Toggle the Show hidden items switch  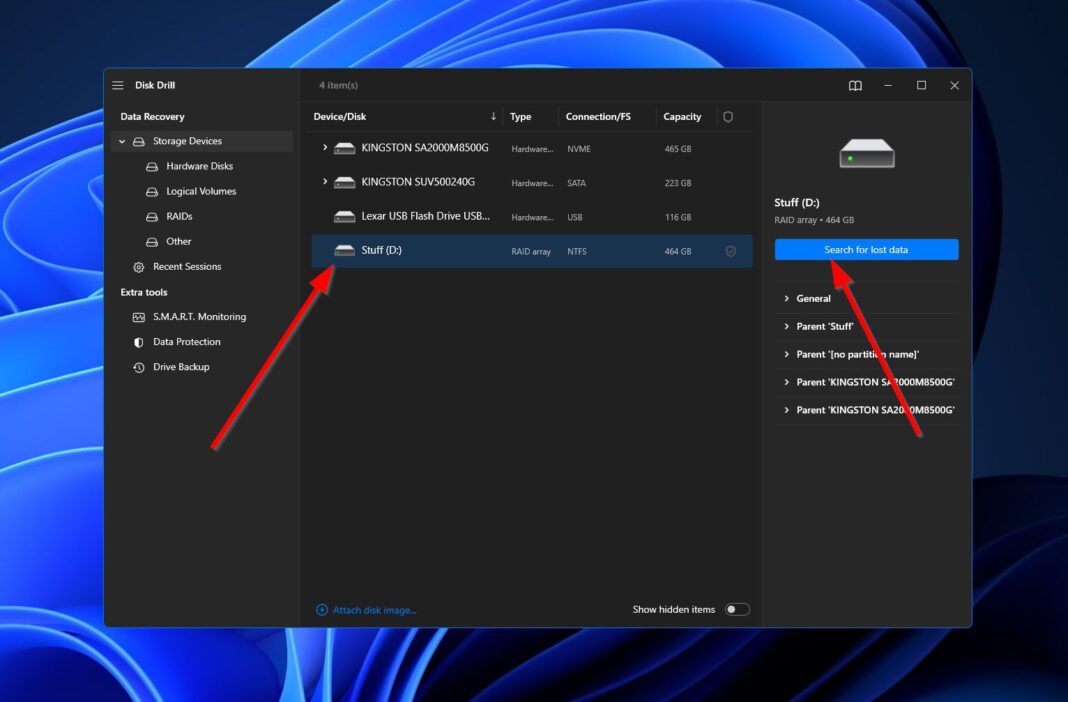pyautogui.click(x=737, y=610)
